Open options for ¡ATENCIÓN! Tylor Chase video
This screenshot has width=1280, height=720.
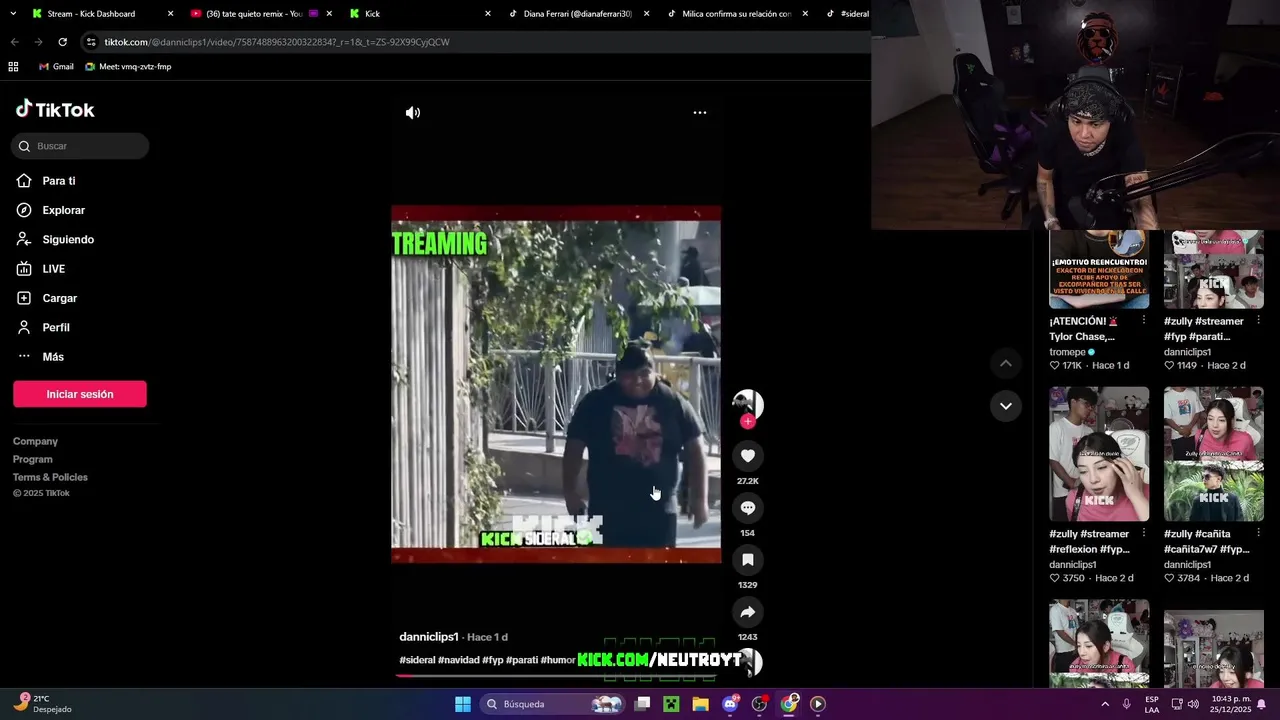pyautogui.click(x=1144, y=321)
